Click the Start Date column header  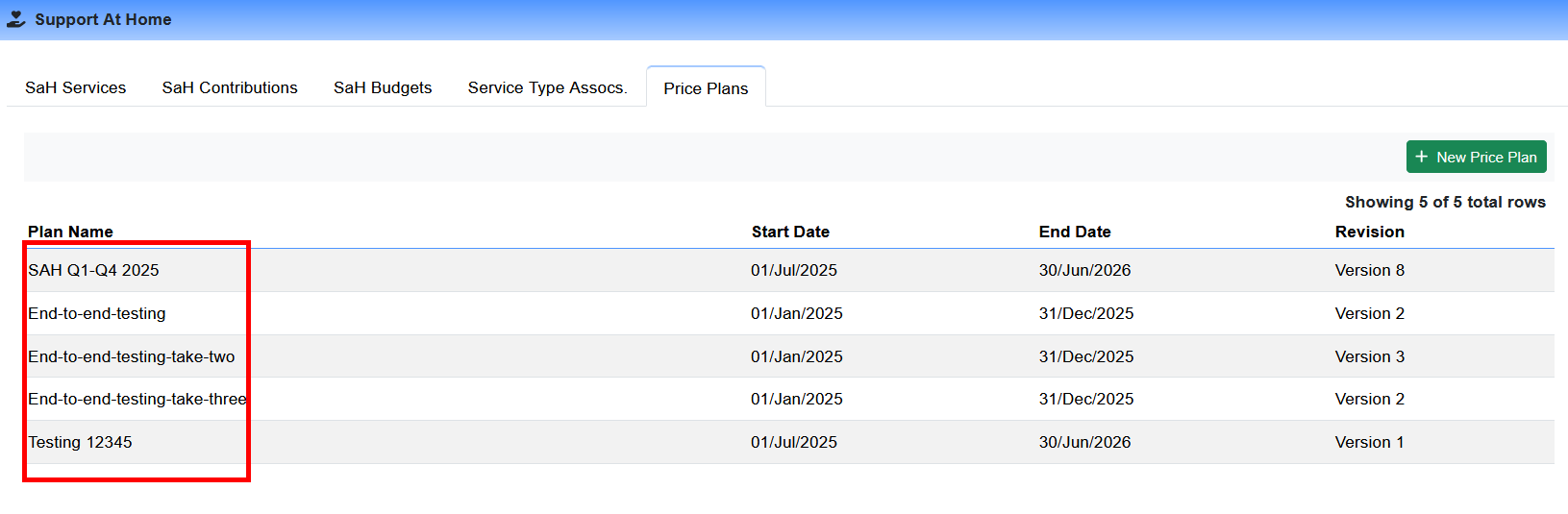tap(790, 232)
